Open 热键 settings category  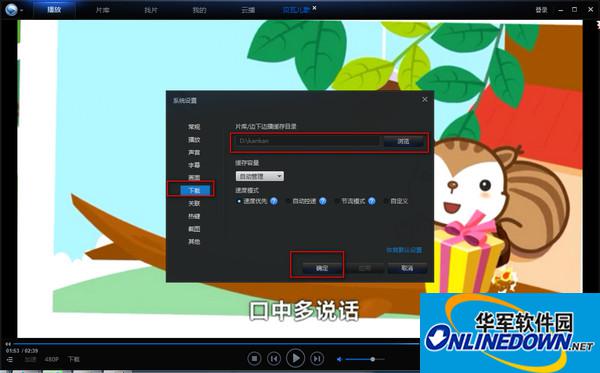(194, 216)
